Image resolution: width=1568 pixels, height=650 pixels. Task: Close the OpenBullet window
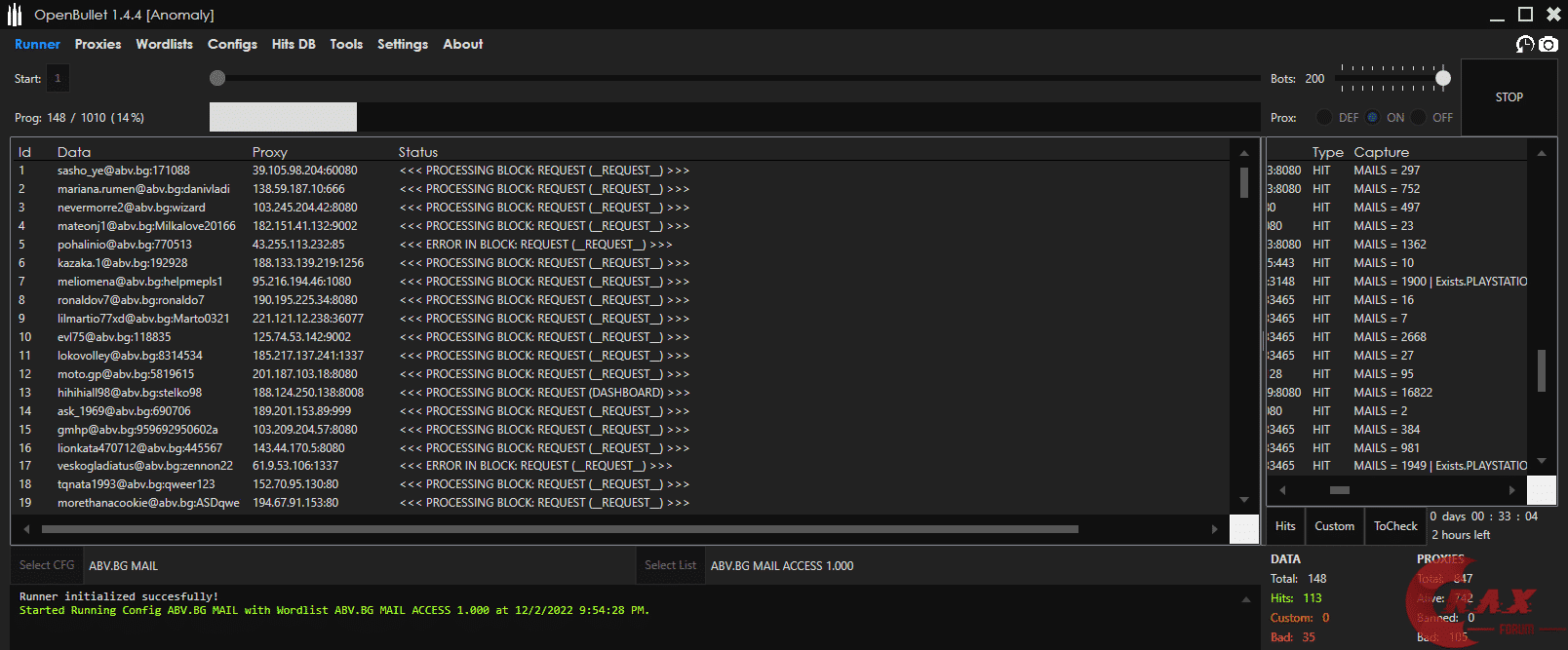[1553, 14]
